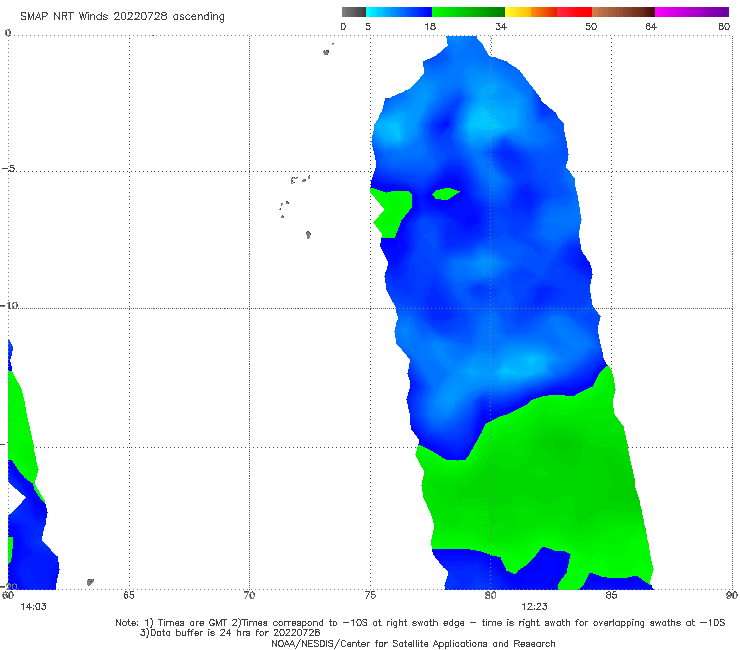Click the NOAA/NESDIS credit line
Viewport: 740px width, 650px height.
point(413,644)
